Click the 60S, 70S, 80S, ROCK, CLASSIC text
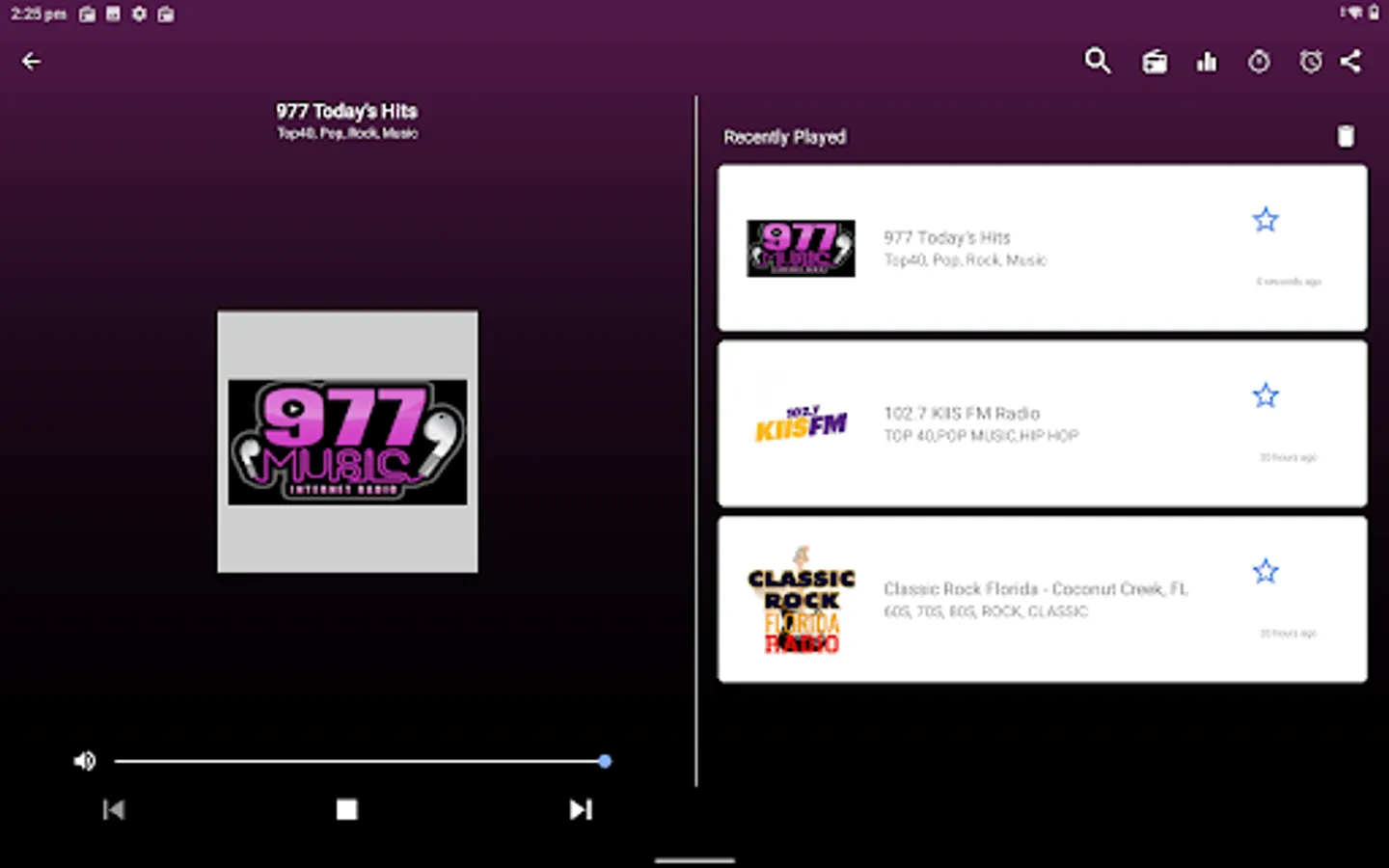Screen dimensions: 1389x868 (986, 611)
